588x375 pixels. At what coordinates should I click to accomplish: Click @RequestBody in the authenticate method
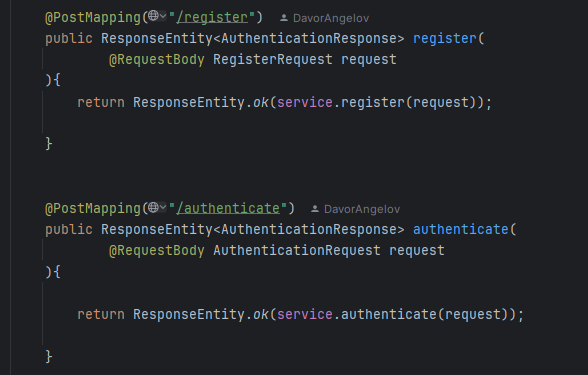tap(156, 250)
